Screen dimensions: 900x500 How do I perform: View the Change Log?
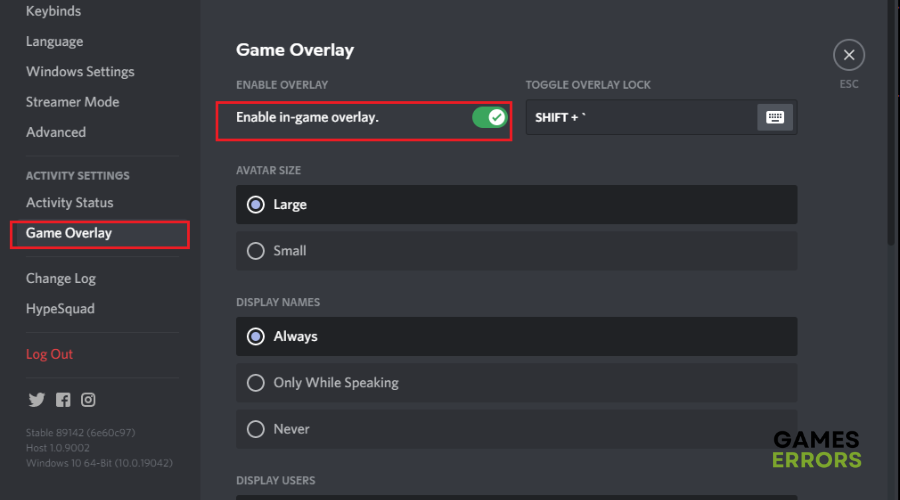[61, 278]
